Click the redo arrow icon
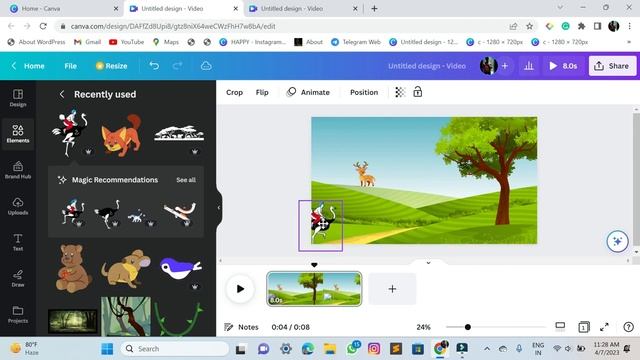 (178, 66)
